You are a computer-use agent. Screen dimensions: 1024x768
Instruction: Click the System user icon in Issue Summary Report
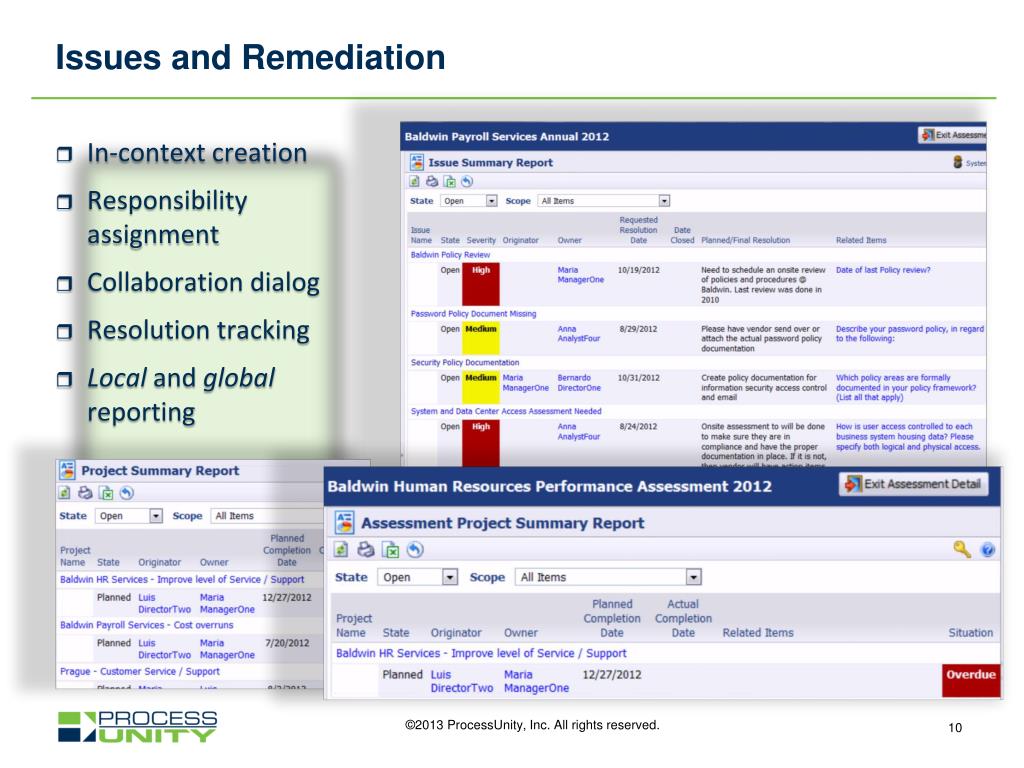pyautogui.click(x=957, y=162)
